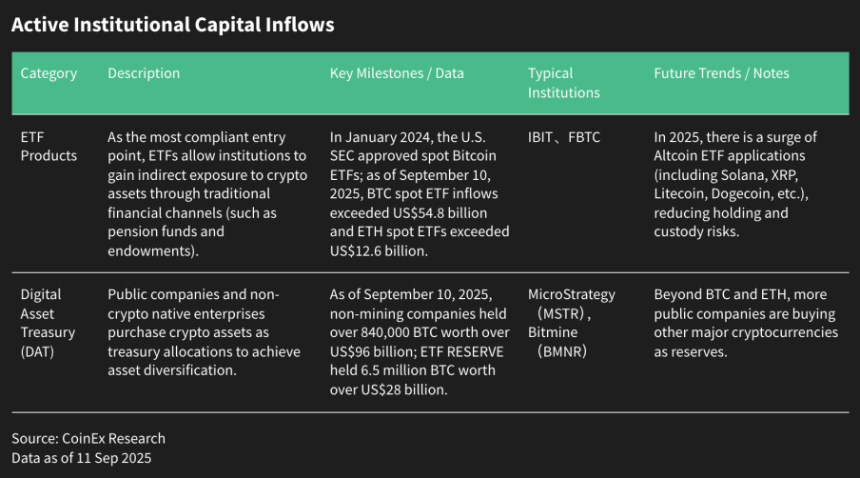Select the 'Future Trends / Notes' header

[721, 74]
